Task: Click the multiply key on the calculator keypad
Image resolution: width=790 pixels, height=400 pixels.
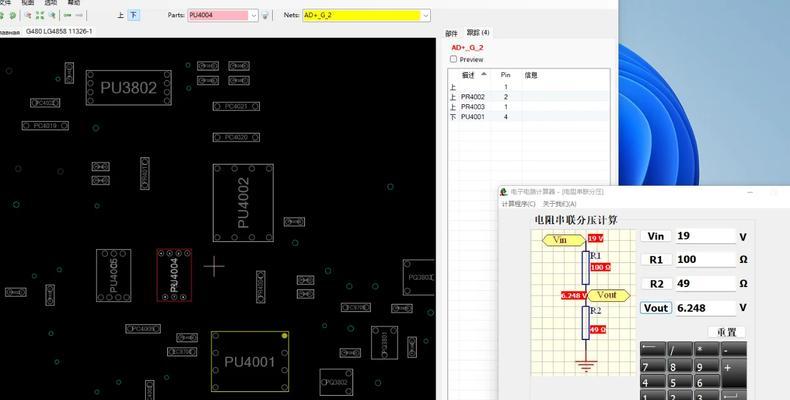Action: pyautogui.click(x=706, y=349)
